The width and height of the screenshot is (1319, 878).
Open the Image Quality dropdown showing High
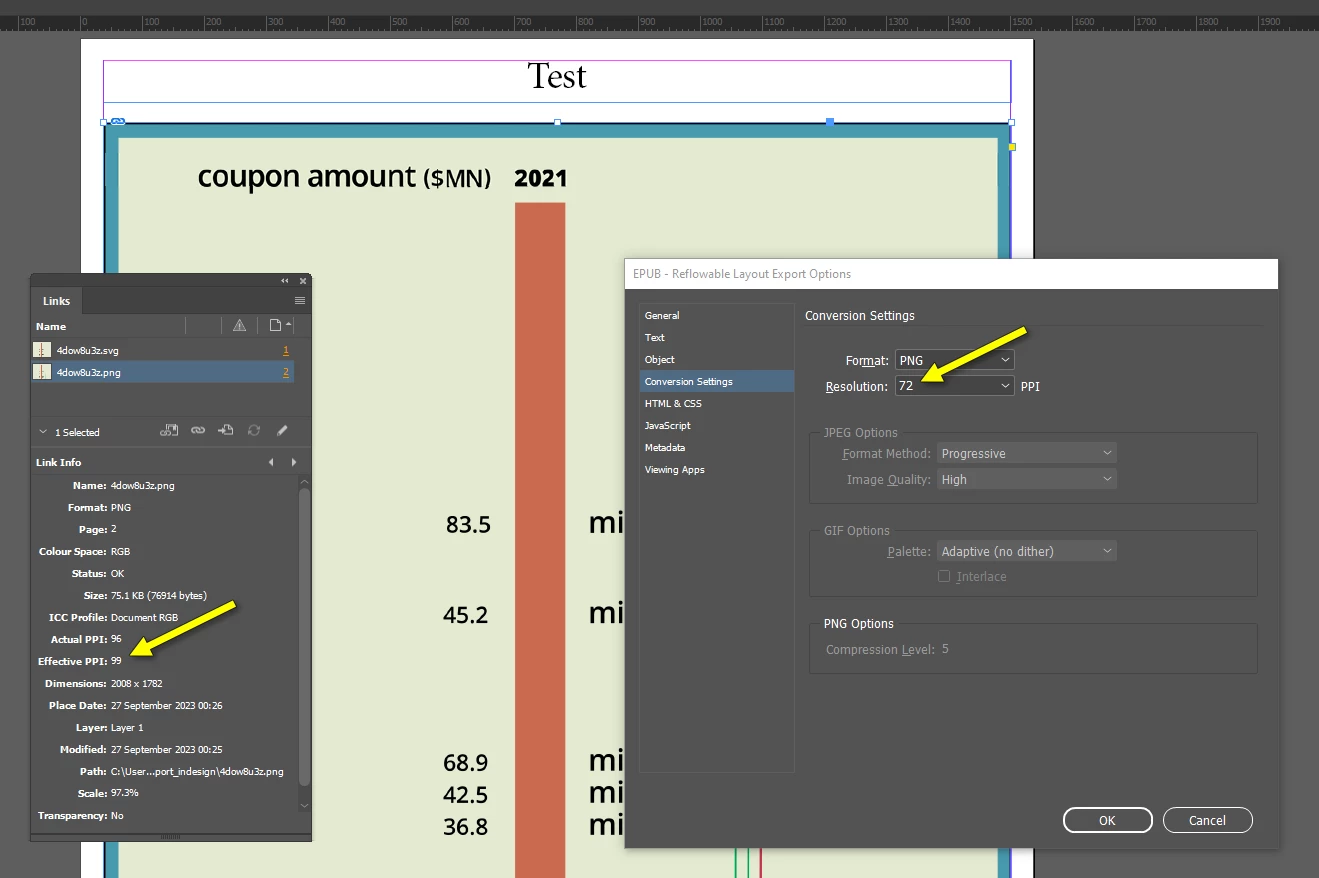pos(1027,479)
